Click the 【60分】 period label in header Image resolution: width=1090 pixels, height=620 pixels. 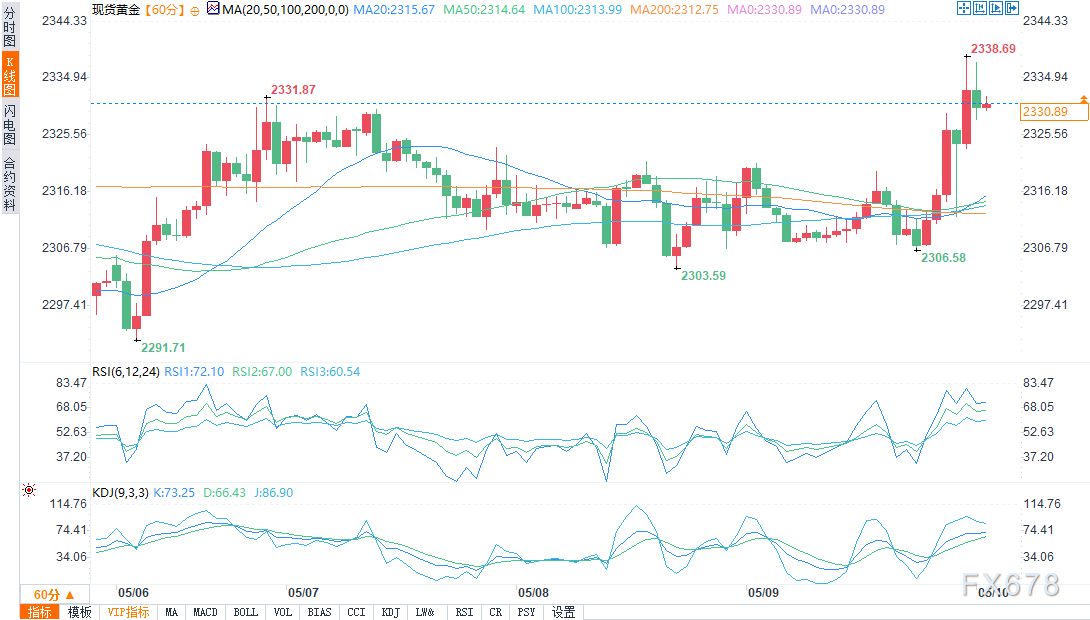(165, 10)
